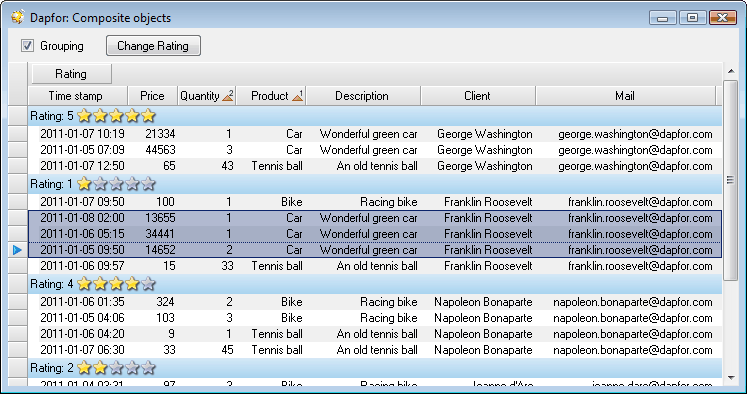Click the price cell 34441
Image resolution: width=748 pixels, height=395 pixels.
[160, 234]
